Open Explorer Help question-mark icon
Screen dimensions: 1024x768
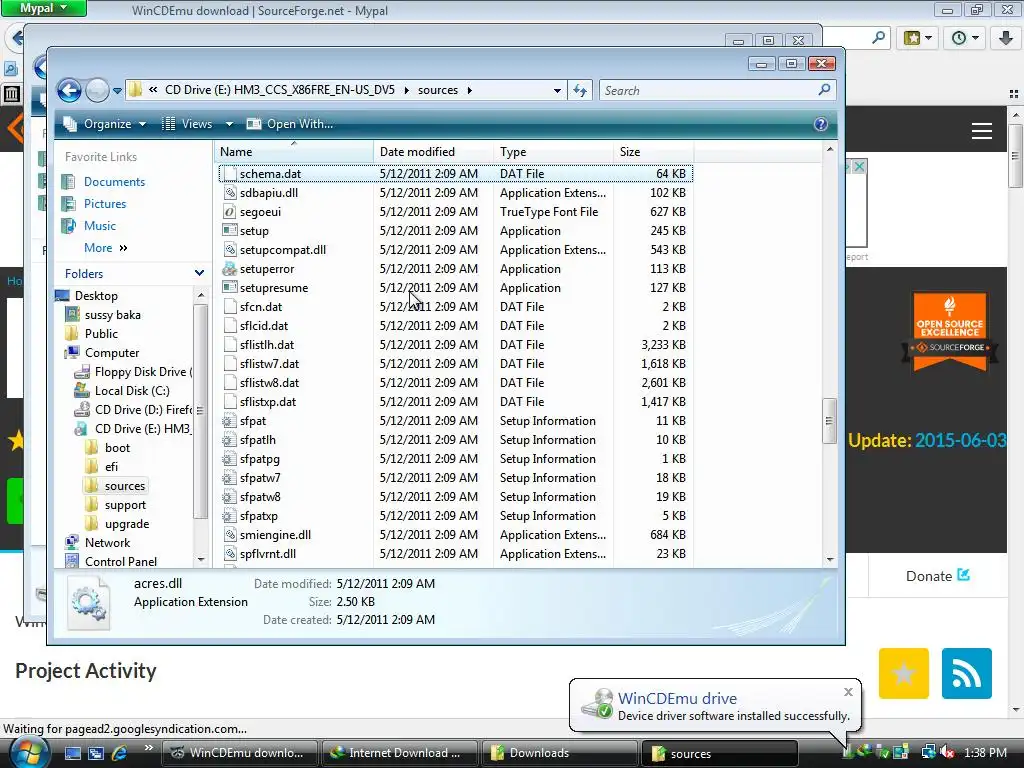[821, 124]
